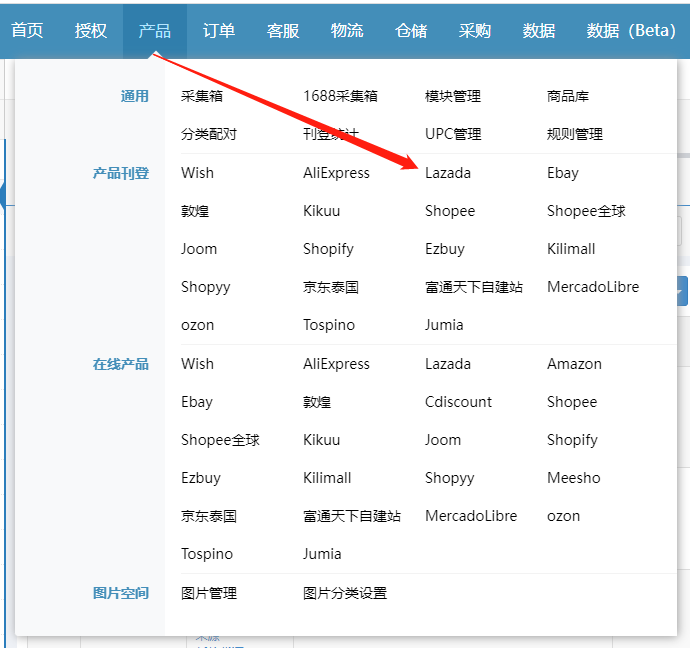Open AliExpress under the 产品刊登 section
This screenshot has width=690, height=648.
[x=336, y=173]
